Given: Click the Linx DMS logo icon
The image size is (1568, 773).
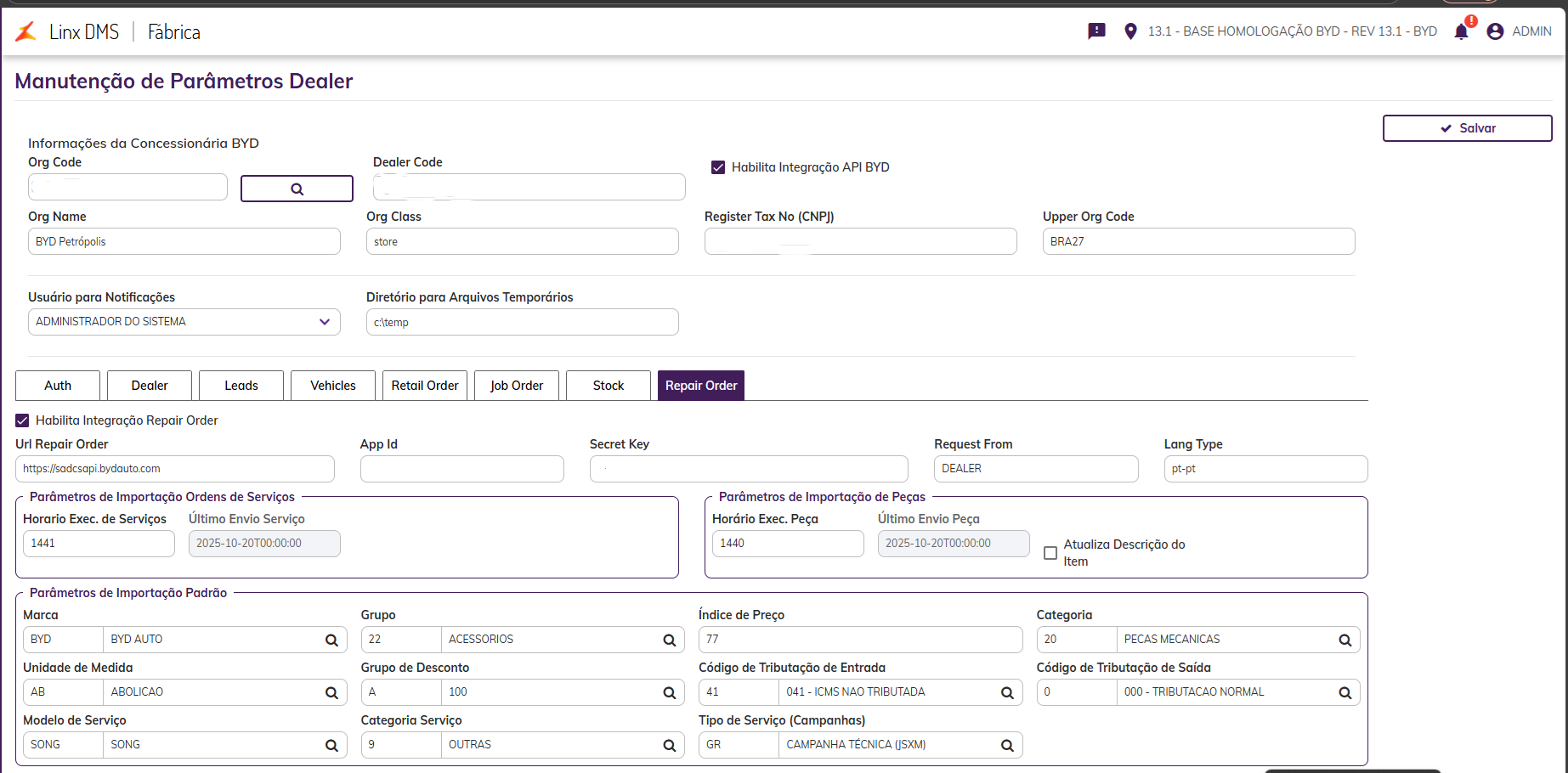Looking at the screenshot, I should click(26, 31).
